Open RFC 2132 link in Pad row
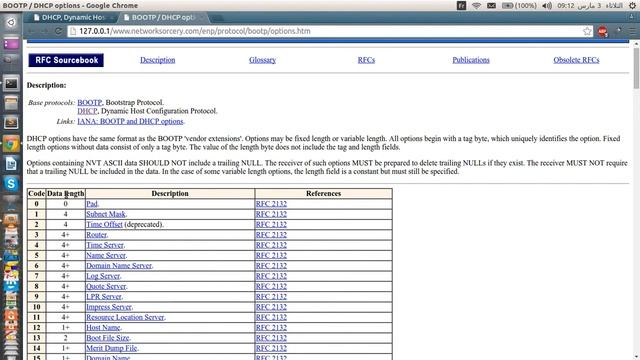Screen dimensions: 640x360 click(x=271, y=204)
